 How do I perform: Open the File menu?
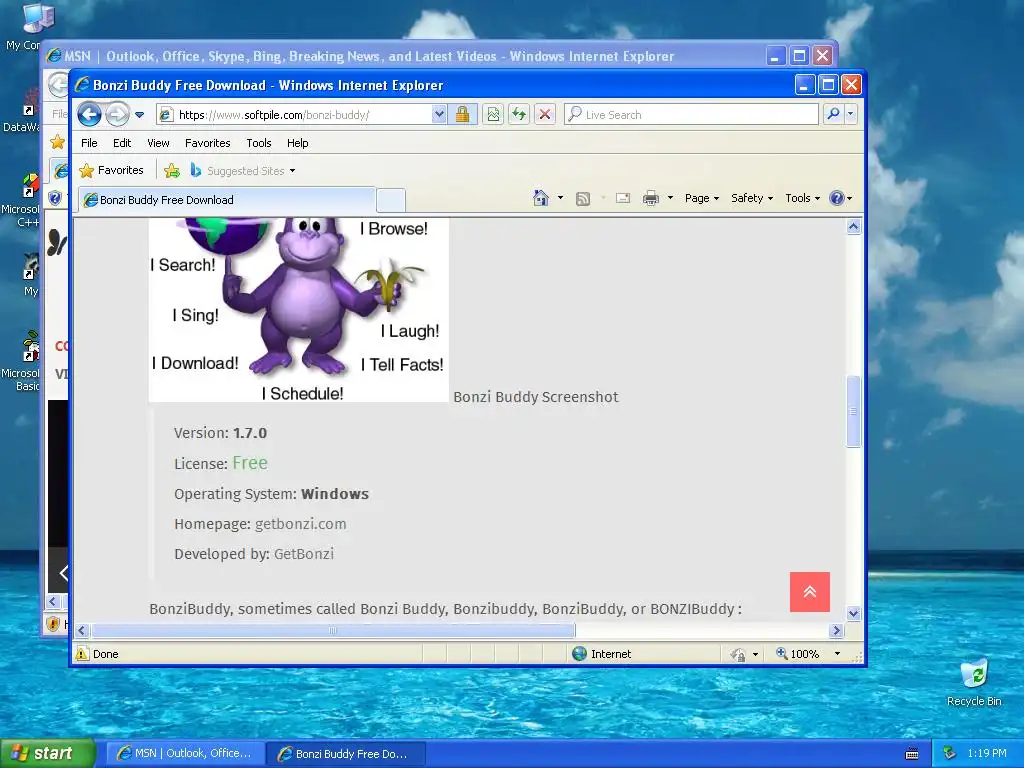pos(89,143)
